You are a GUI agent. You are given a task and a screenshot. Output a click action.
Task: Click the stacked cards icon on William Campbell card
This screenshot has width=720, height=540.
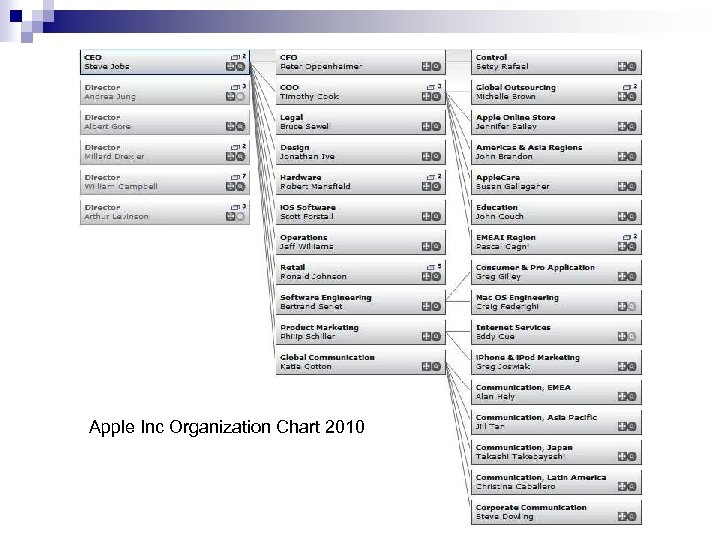pos(234,176)
